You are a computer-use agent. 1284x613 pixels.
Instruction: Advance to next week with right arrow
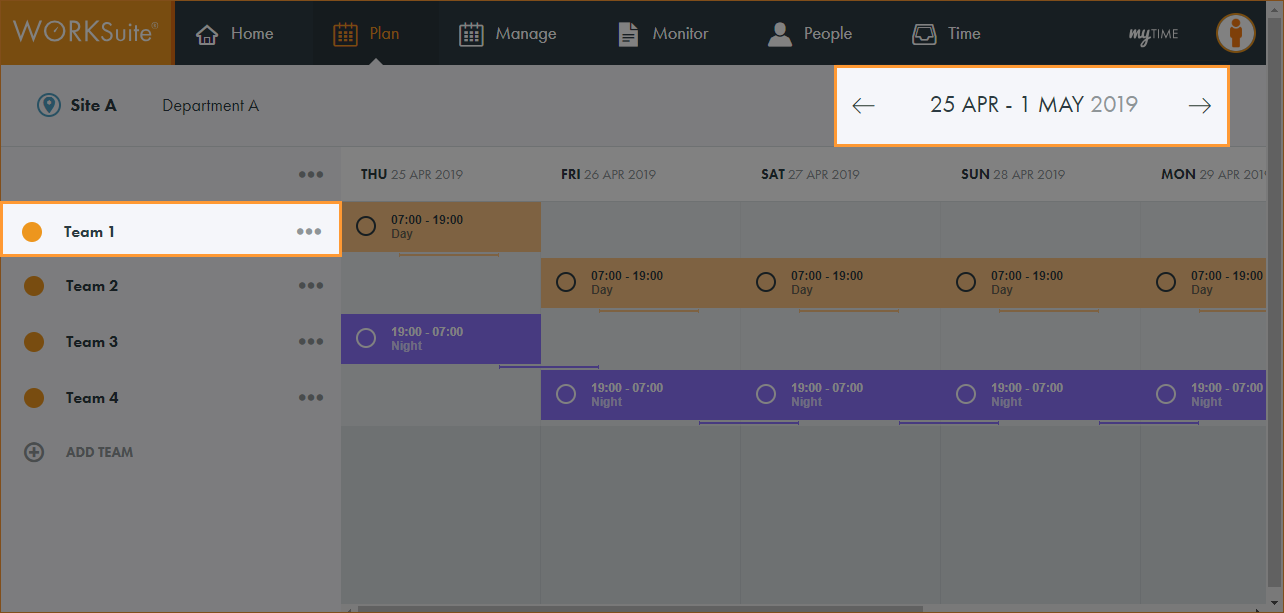click(1199, 106)
